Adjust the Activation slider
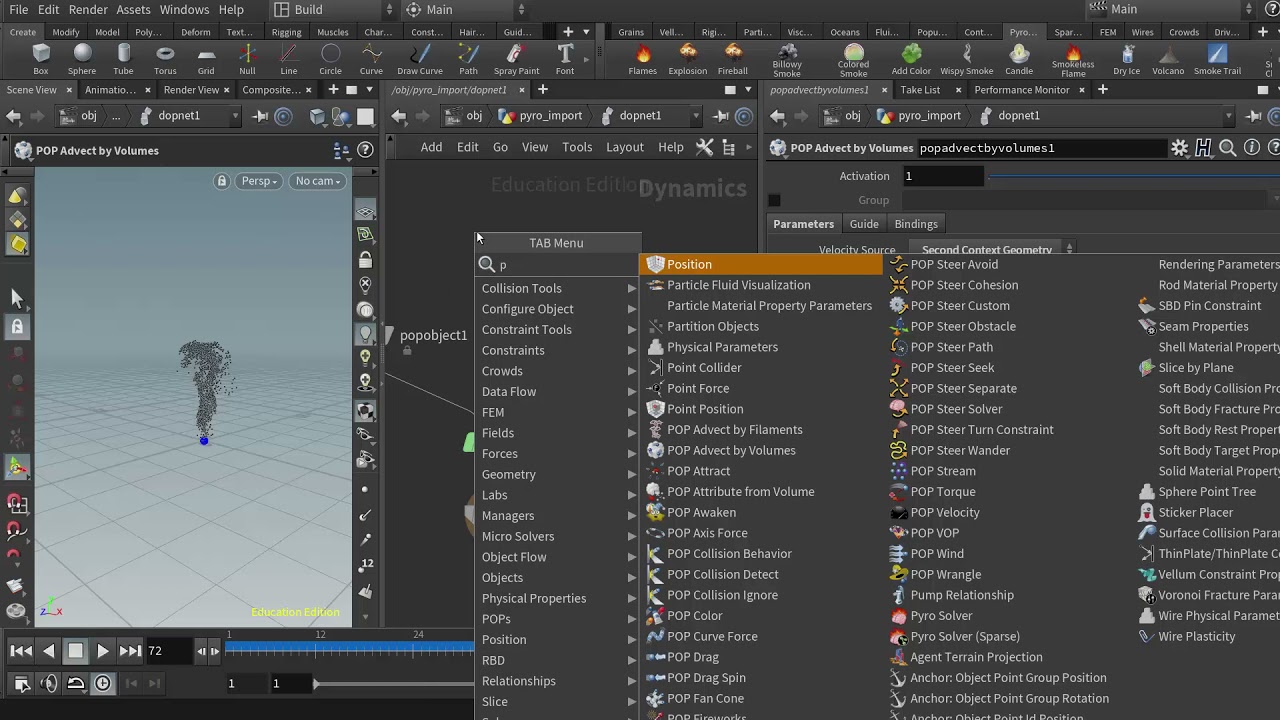 1134,176
